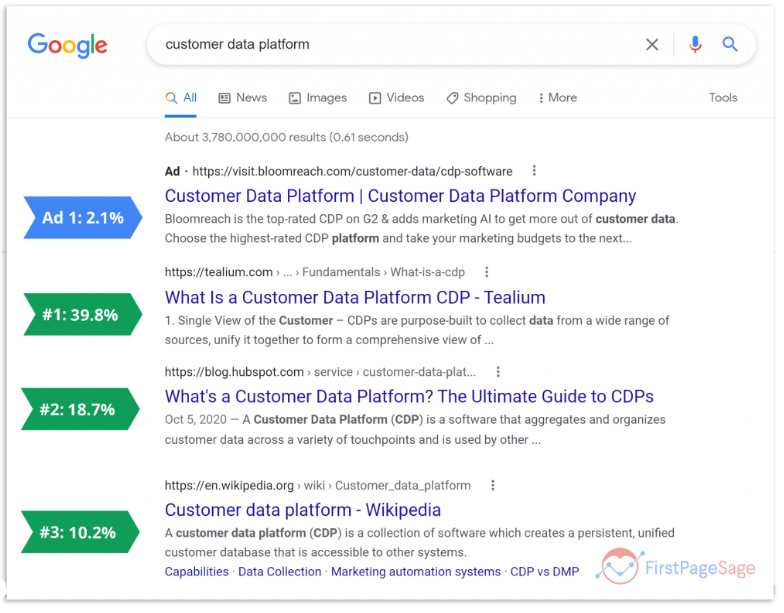Go to the Shopping tab
Screen dimensions: 784x613
click(481, 98)
